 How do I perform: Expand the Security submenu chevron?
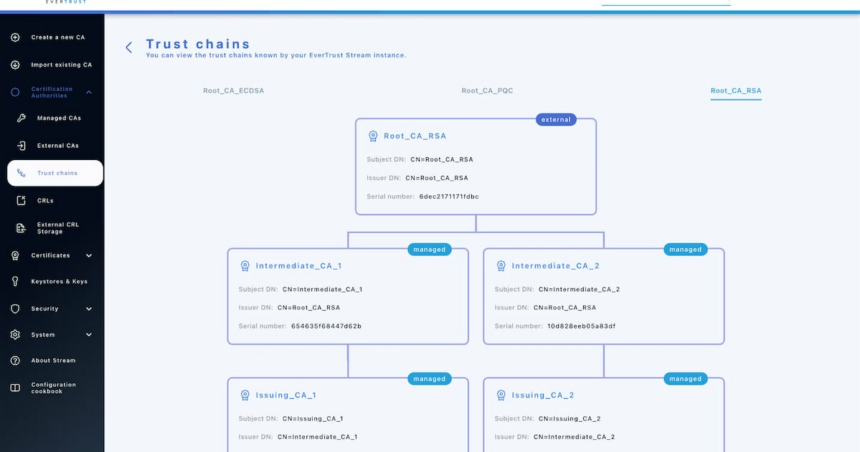[89, 309]
